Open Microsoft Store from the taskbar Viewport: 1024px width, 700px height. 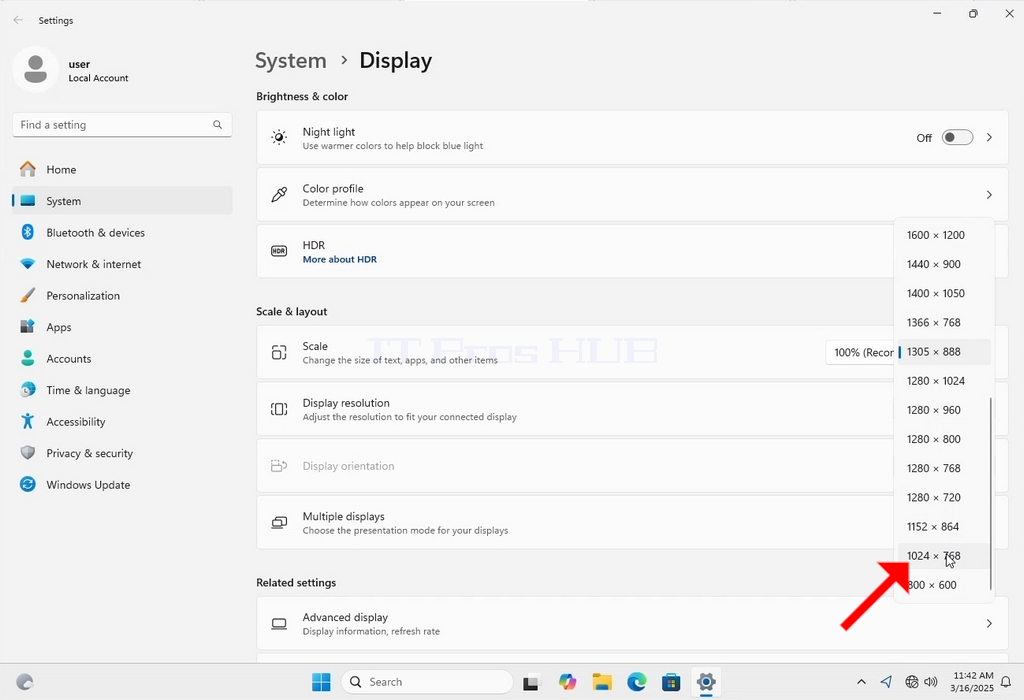671,682
